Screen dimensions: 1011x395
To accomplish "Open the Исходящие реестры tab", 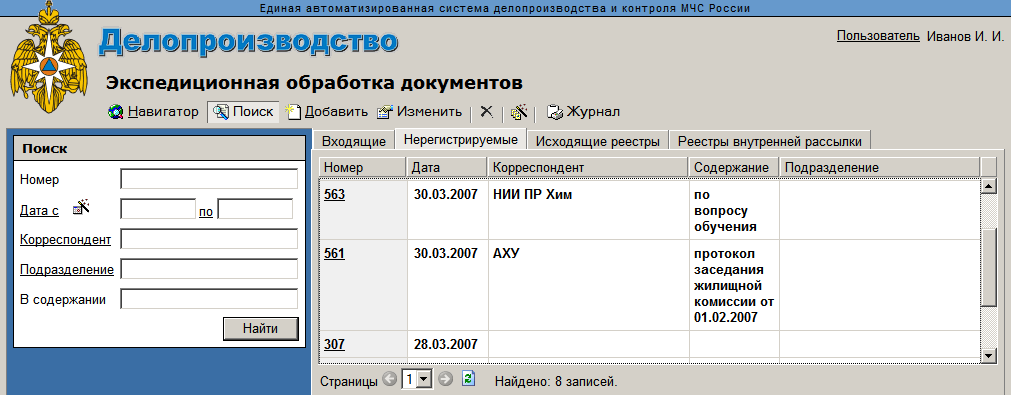I will click(x=598, y=141).
